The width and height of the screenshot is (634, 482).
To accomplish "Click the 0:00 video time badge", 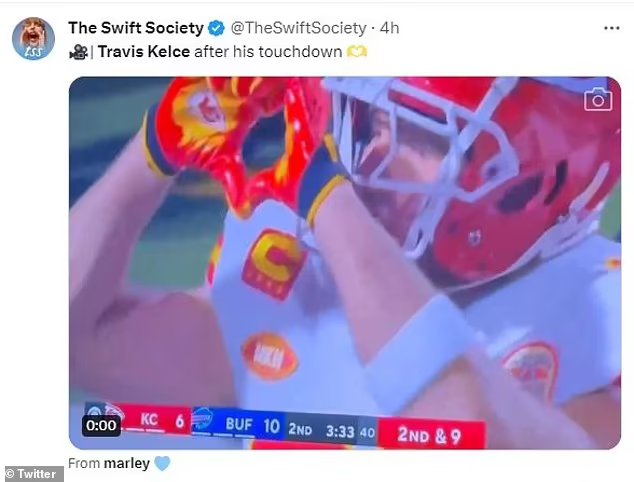I will (x=101, y=425).
